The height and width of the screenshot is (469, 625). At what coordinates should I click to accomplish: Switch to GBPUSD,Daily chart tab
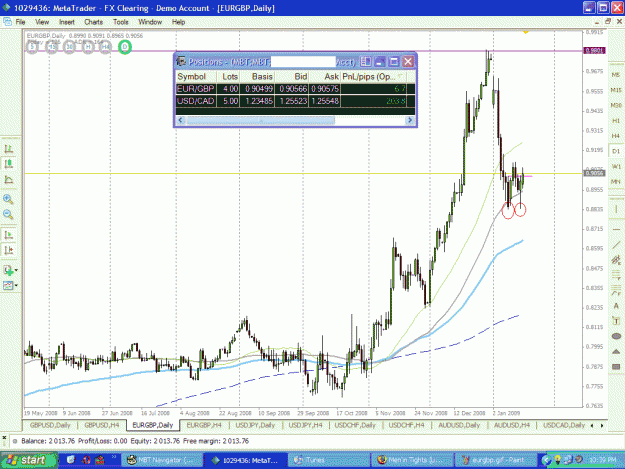(x=50, y=425)
